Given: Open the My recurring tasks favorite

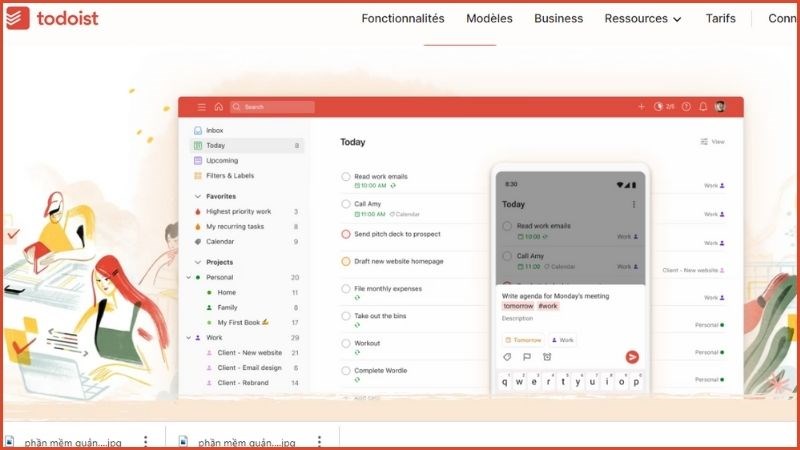Looking at the screenshot, I should click(247, 227).
